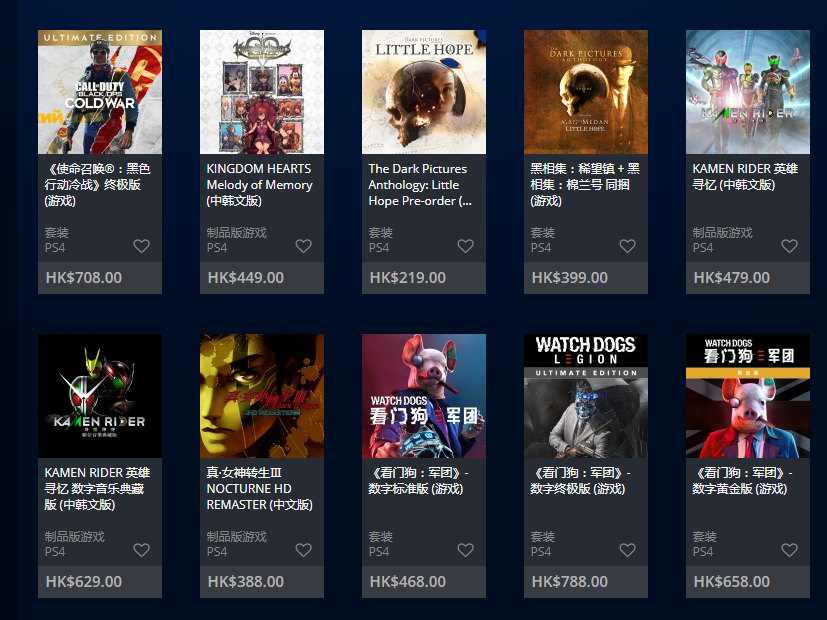Wishlist the Watch Dogs Legion Gold Edition
This screenshot has width=827, height=620.
[x=789, y=550]
